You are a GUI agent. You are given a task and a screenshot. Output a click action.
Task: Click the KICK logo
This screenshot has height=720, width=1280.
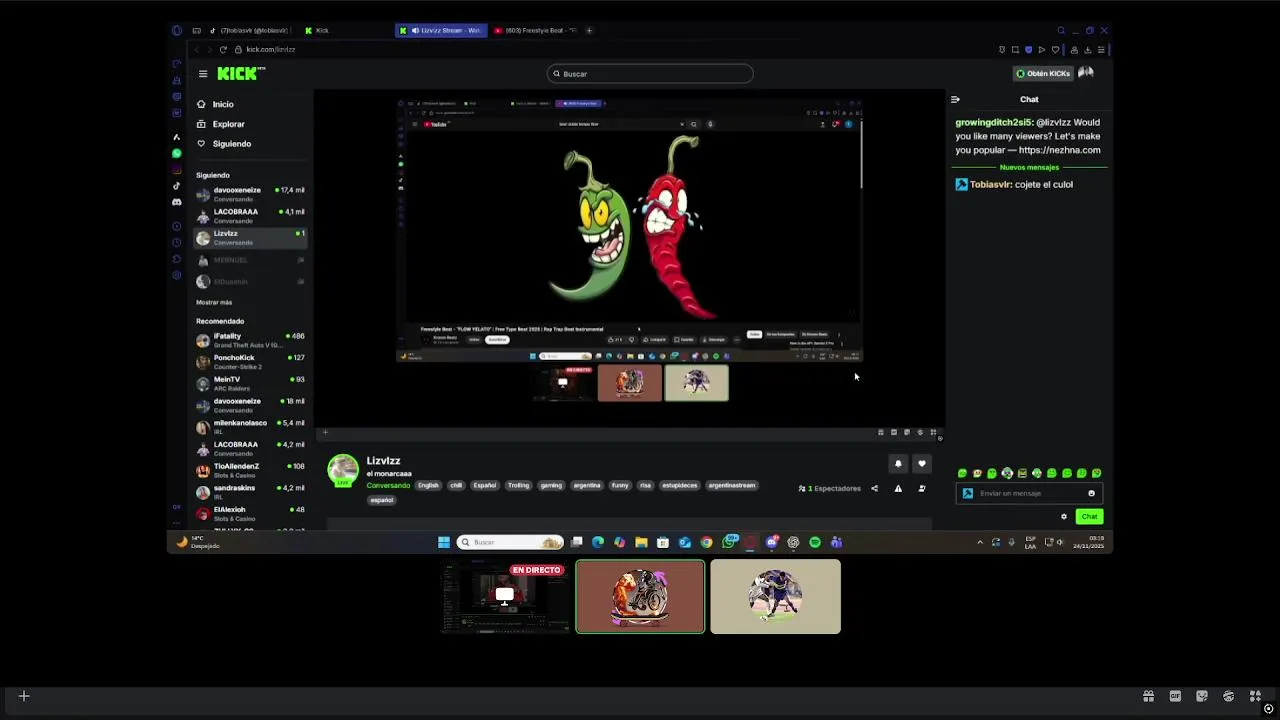[x=240, y=73]
